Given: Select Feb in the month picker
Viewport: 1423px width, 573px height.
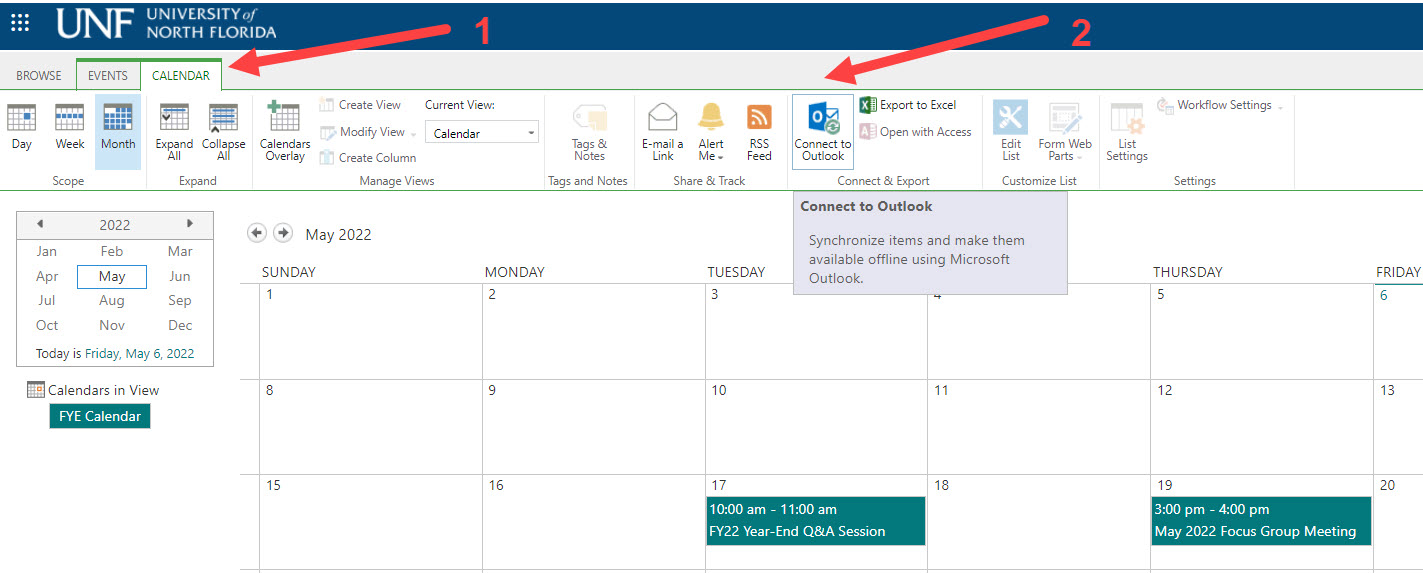Looking at the screenshot, I should [112, 251].
